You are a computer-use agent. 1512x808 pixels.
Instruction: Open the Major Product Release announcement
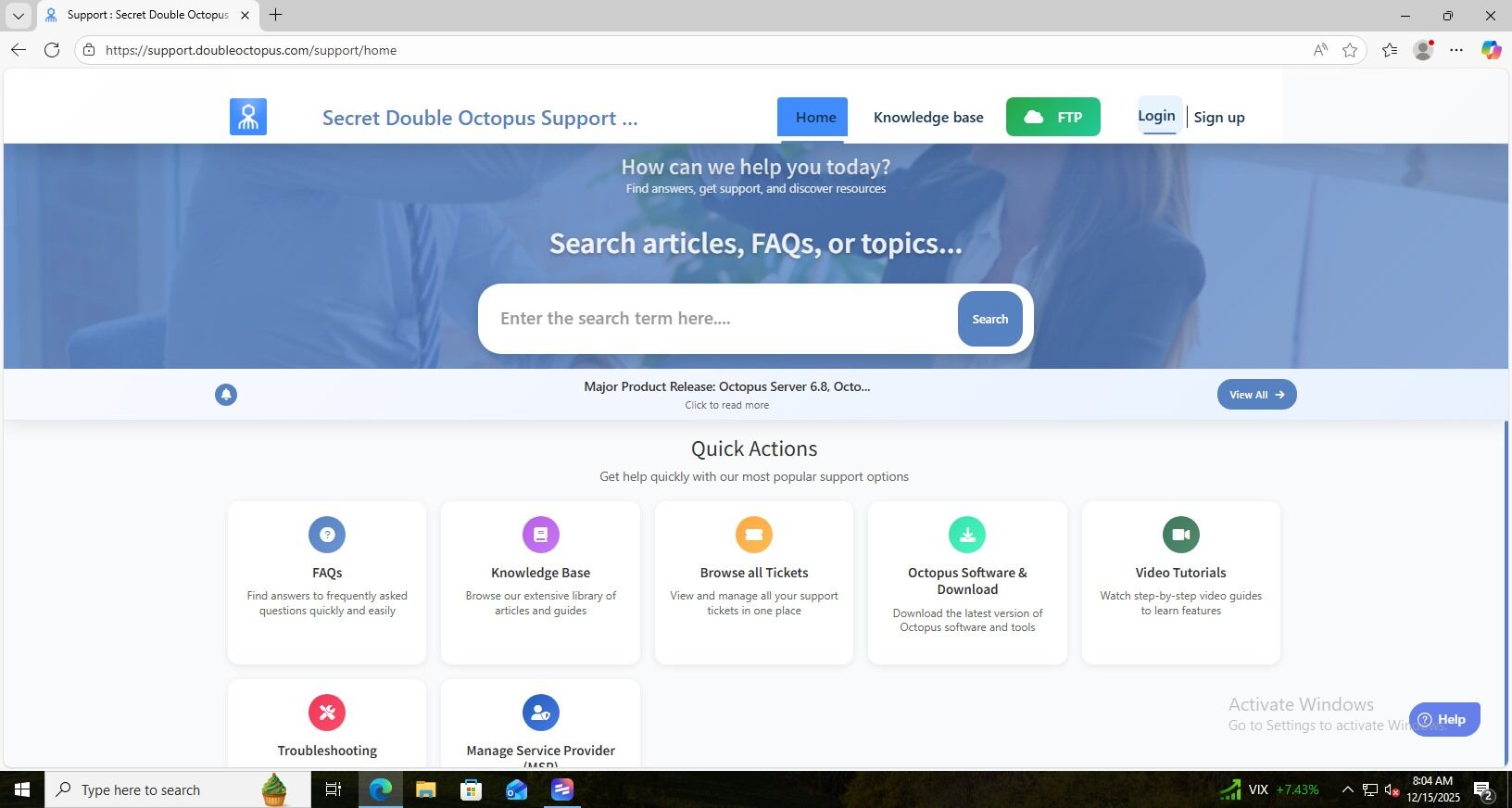(x=727, y=386)
